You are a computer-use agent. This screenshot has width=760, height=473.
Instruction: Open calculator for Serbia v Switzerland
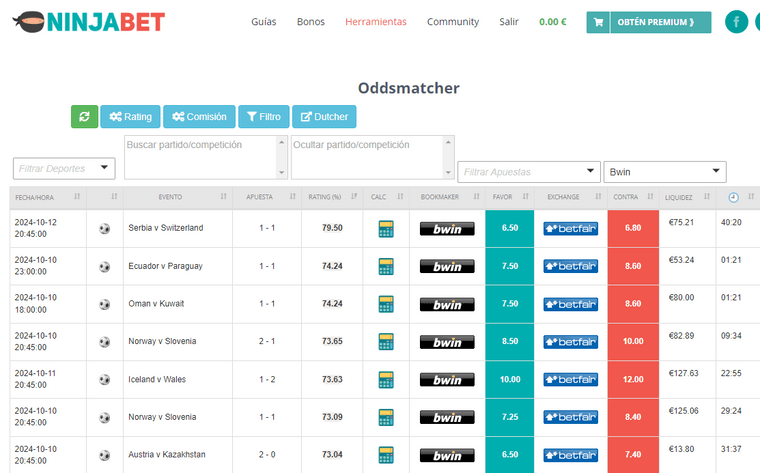(x=386, y=229)
